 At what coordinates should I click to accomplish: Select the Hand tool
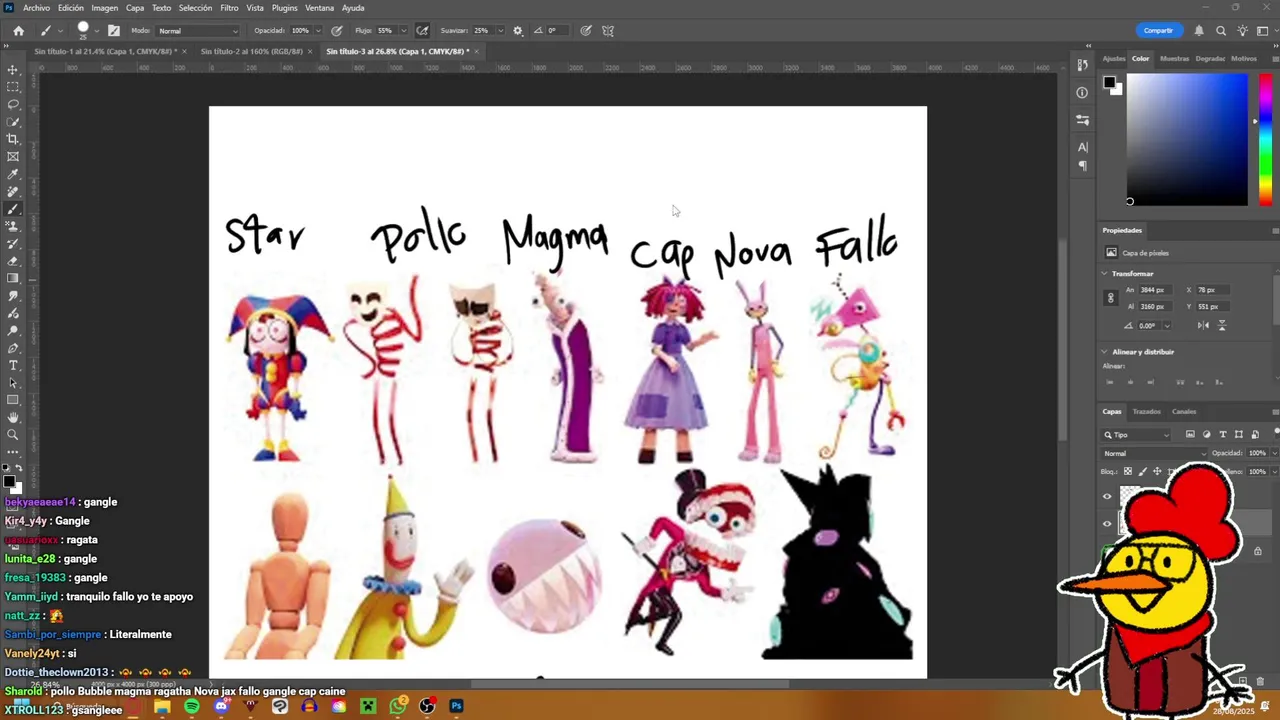(x=13, y=417)
